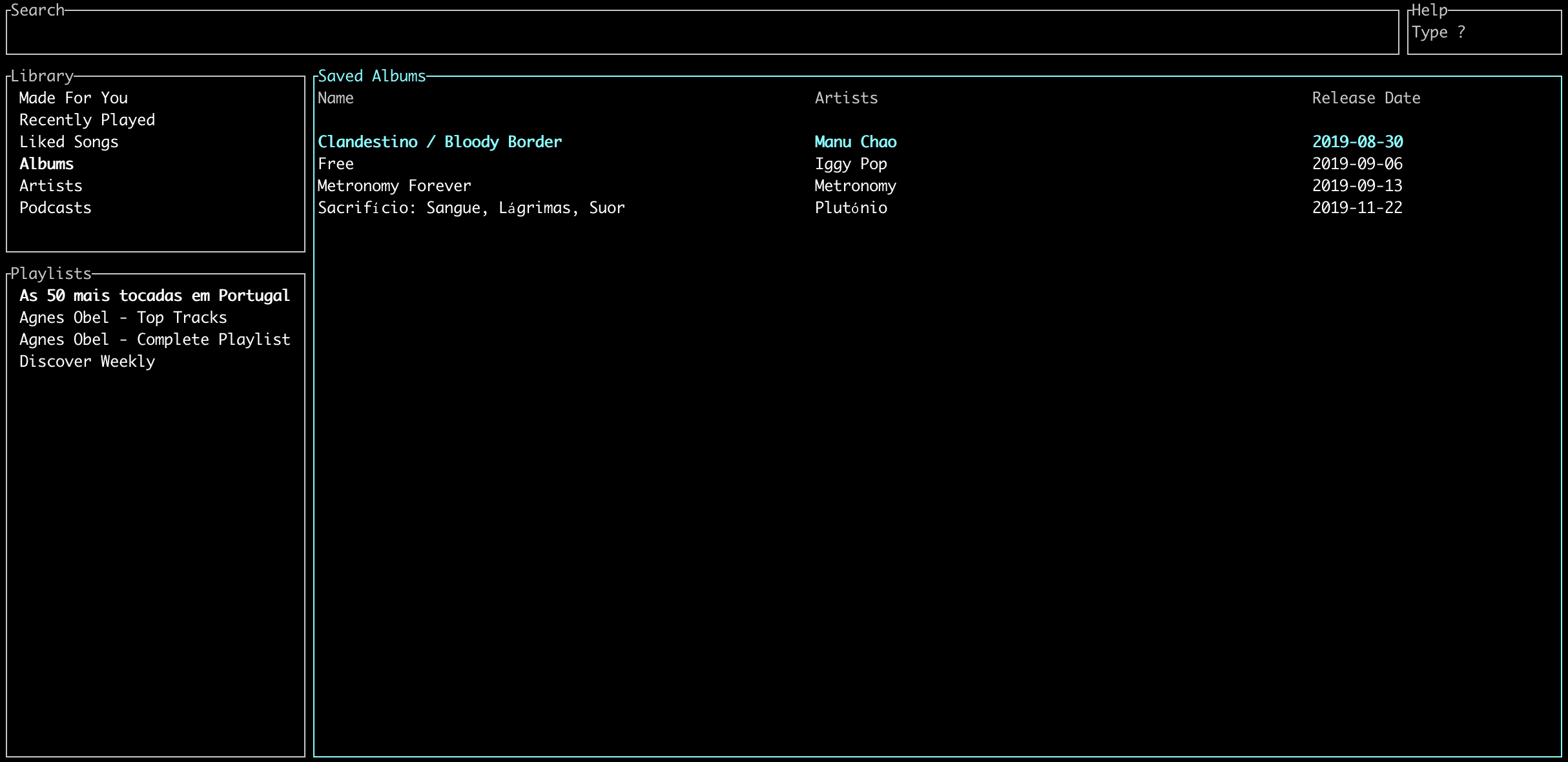The image size is (1568, 762).
Task: Click the Release Date column header
Action: (1365, 98)
